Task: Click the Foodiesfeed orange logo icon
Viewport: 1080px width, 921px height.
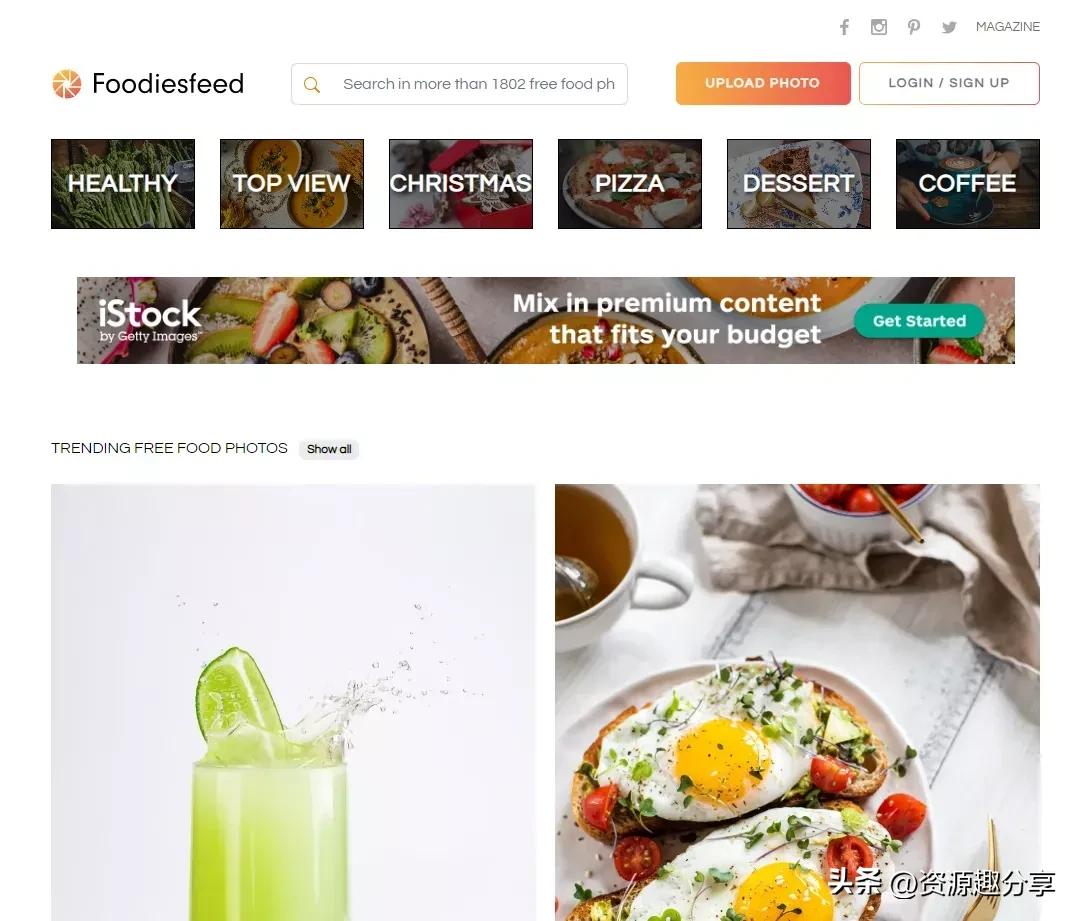Action: tap(67, 84)
